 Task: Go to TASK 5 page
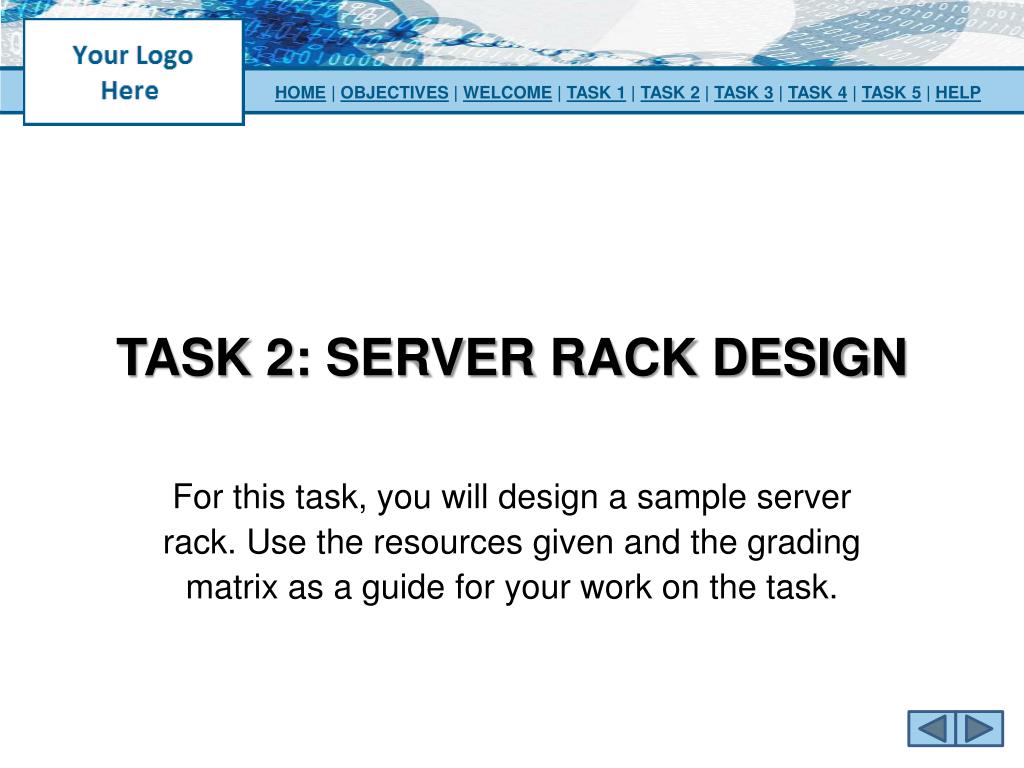[891, 93]
